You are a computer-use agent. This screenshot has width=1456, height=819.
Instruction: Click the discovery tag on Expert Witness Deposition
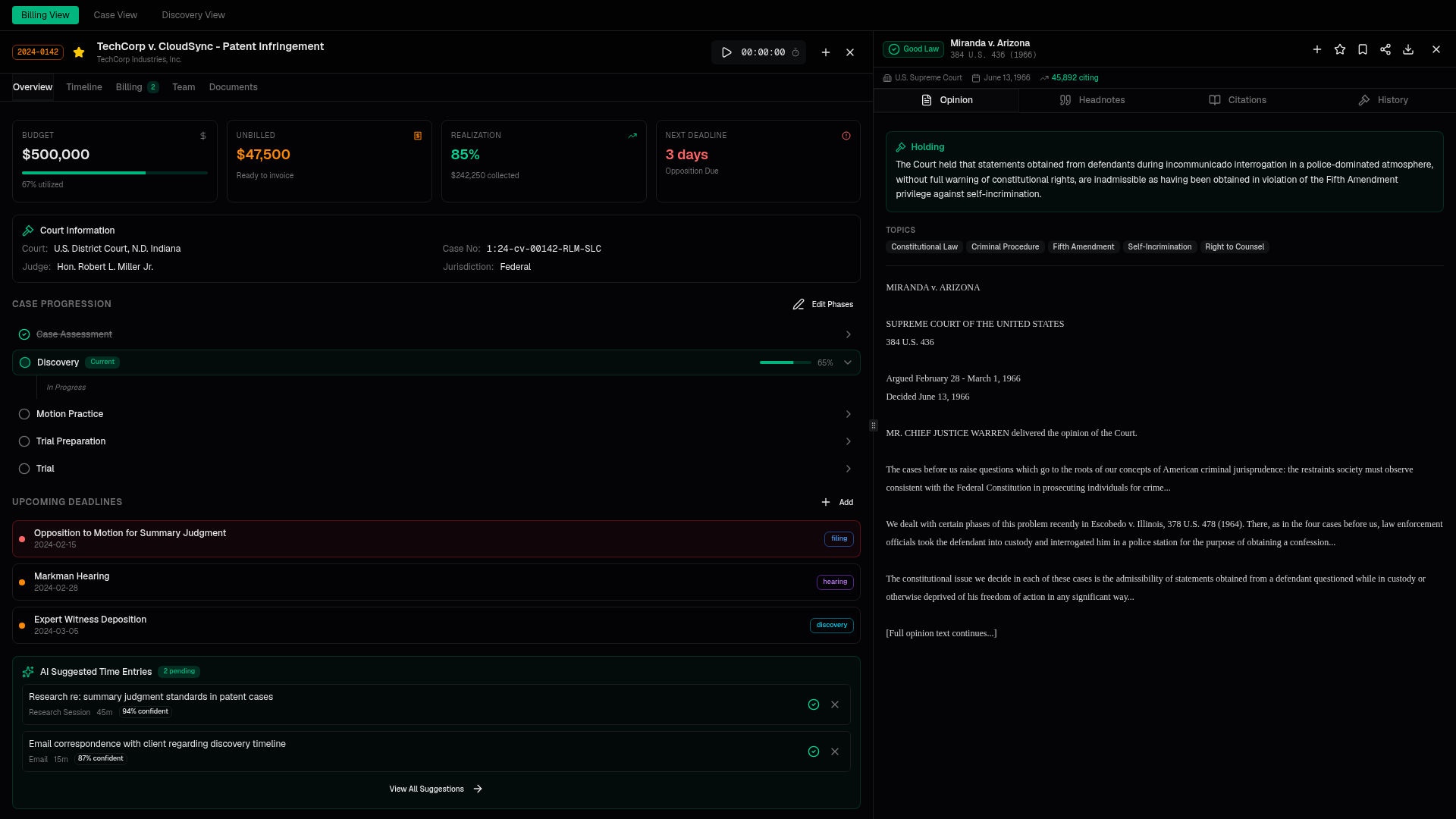832,626
